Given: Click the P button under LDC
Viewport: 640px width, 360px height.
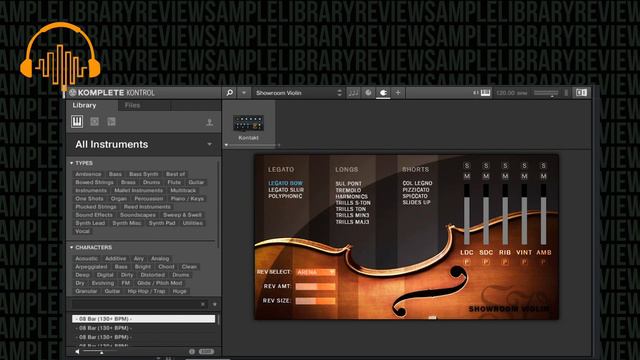Looking at the screenshot, I should [467, 262].
